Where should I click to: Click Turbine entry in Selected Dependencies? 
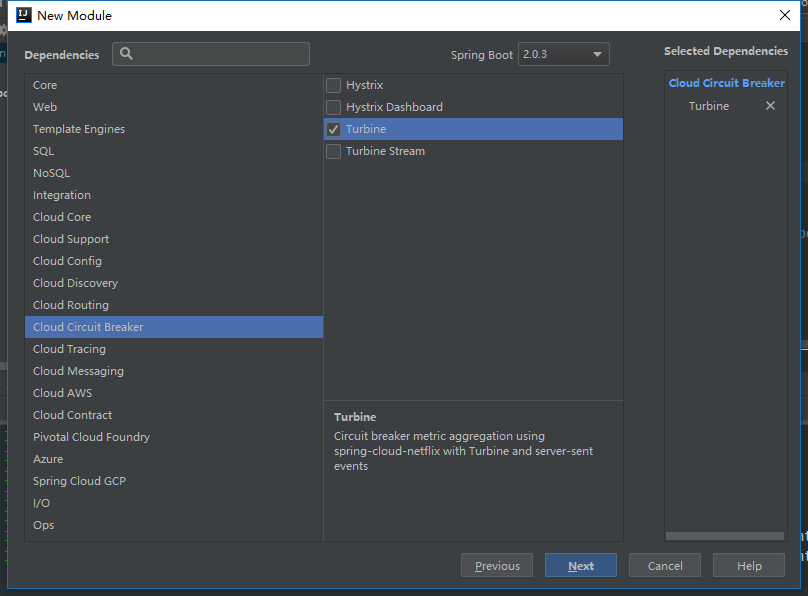(709, 106)
